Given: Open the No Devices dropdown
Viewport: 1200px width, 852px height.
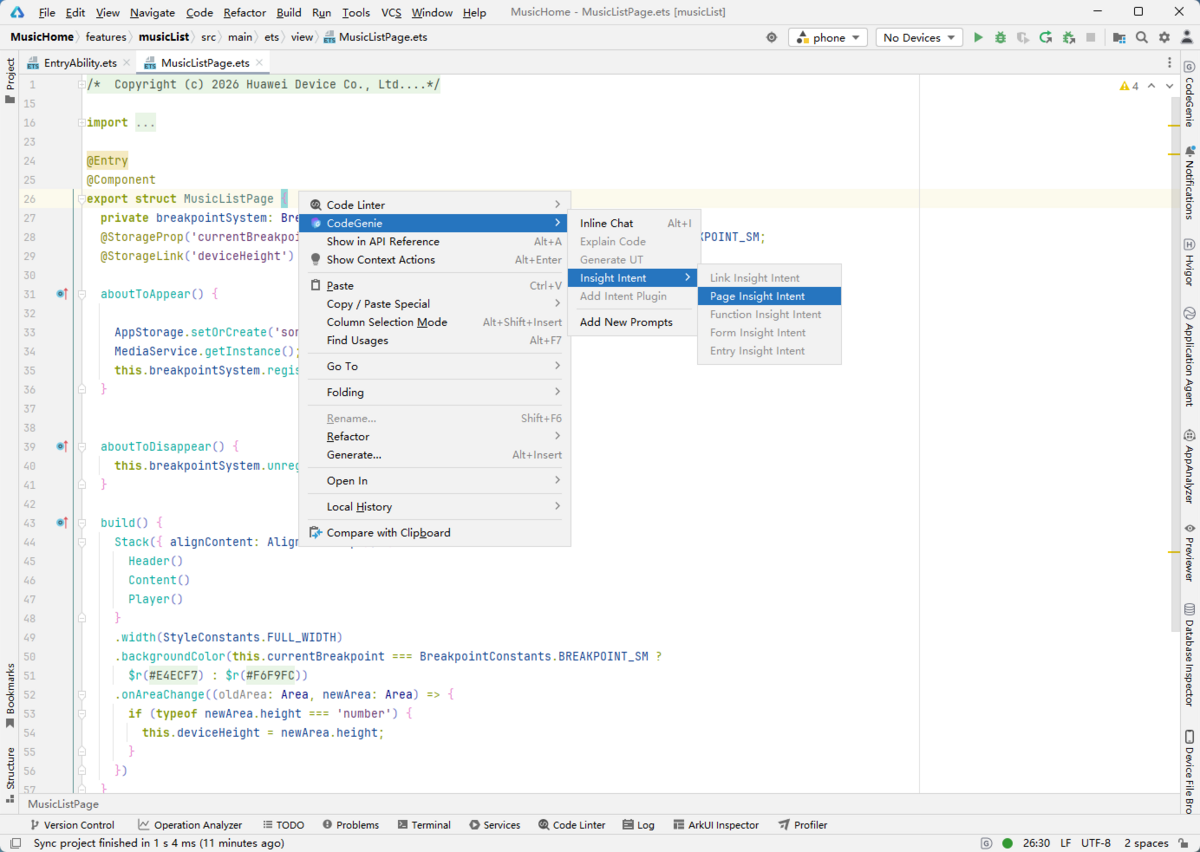Looking at the screenshot, I should pyautogui.click(x=919, y=38).
